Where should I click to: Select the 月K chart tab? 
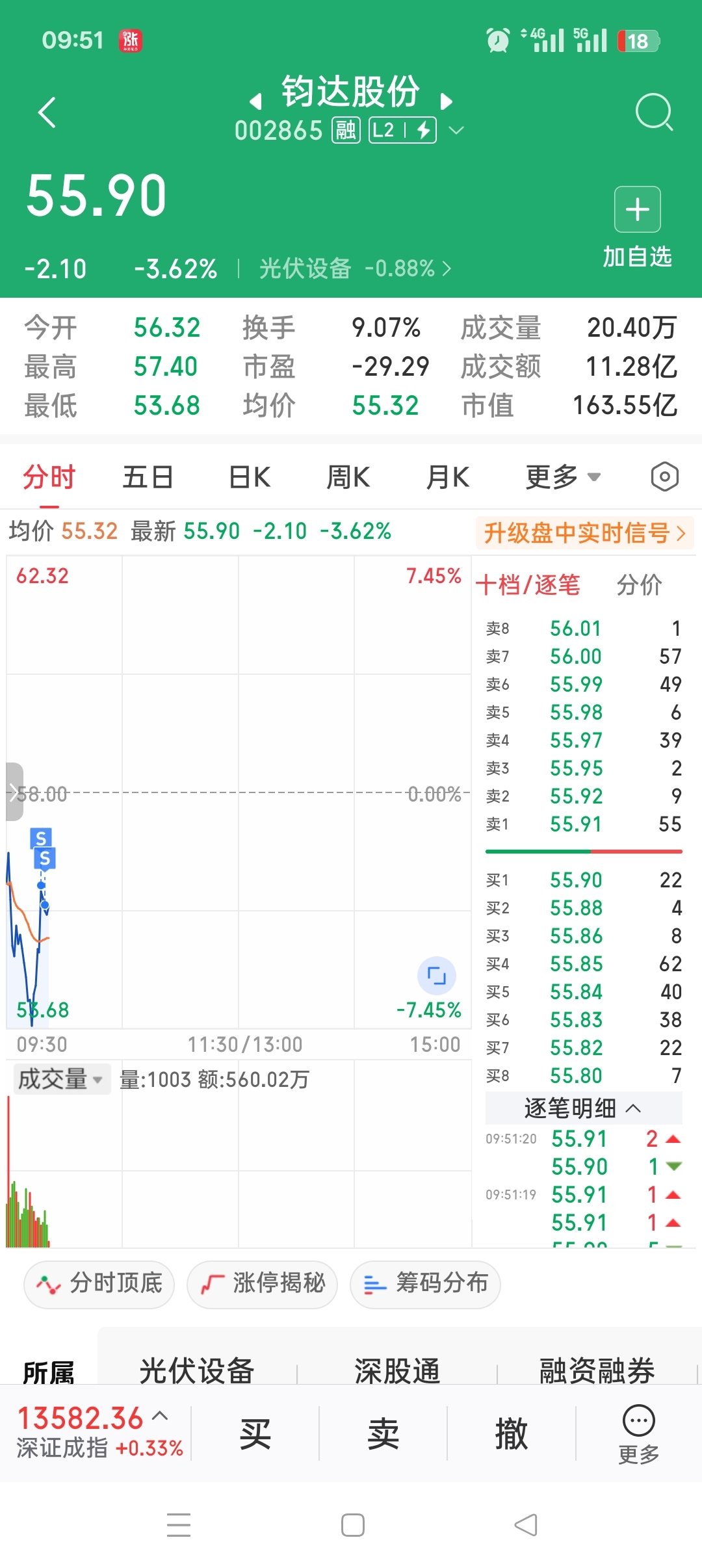pyautogui.click(x=448, y=478)
